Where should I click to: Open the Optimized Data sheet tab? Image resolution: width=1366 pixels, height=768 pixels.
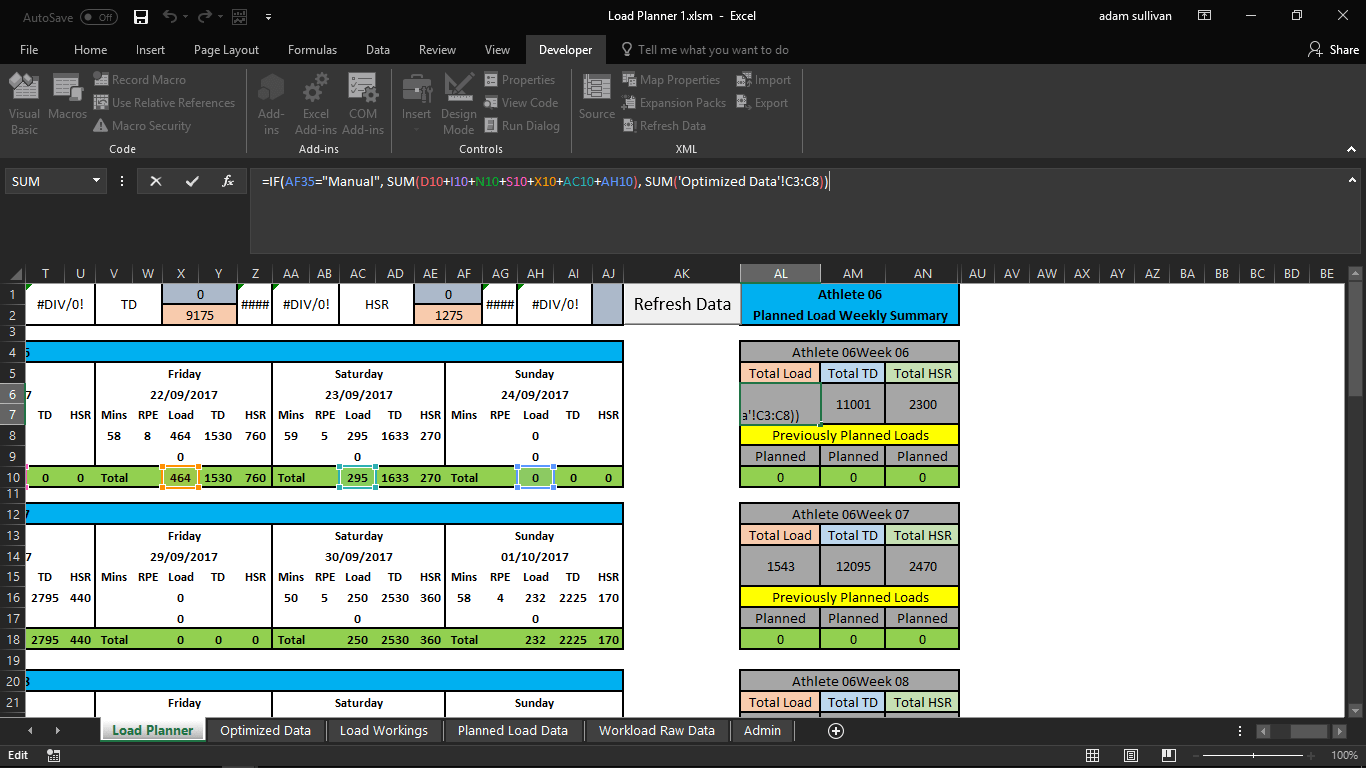tap(265, 731)
